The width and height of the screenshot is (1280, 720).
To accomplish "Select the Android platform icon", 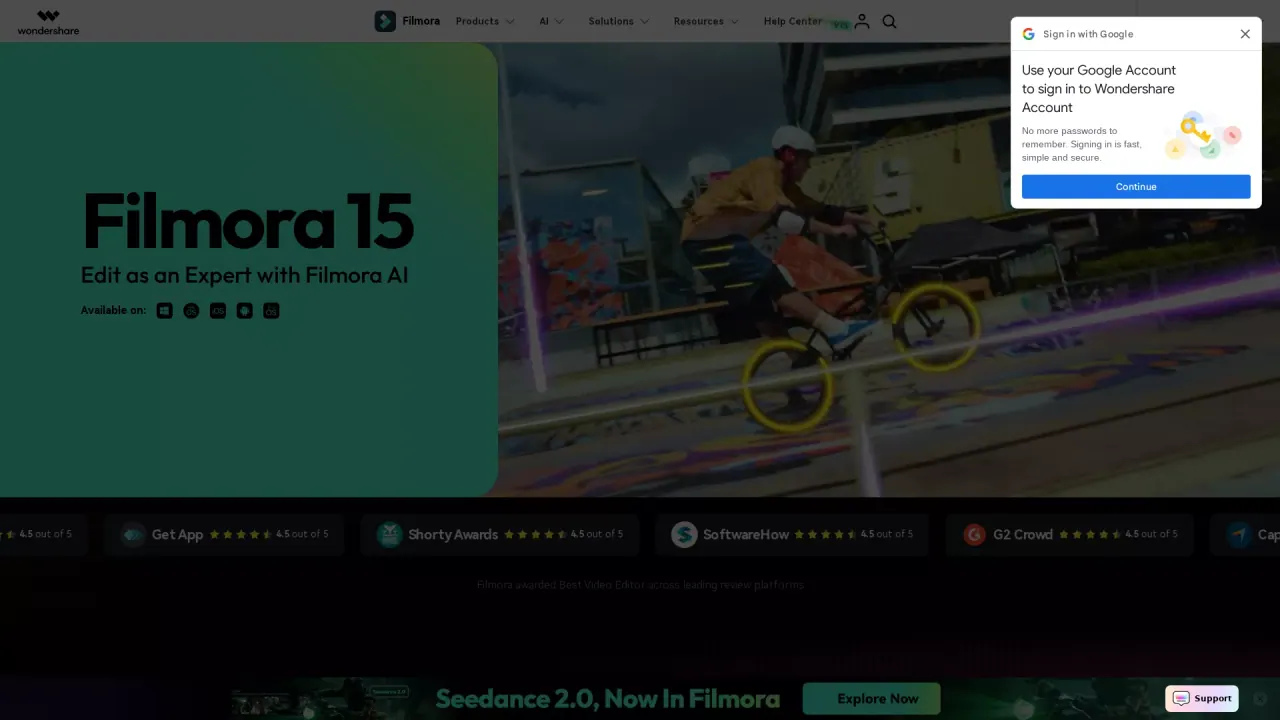I will [x=245, y=311].
